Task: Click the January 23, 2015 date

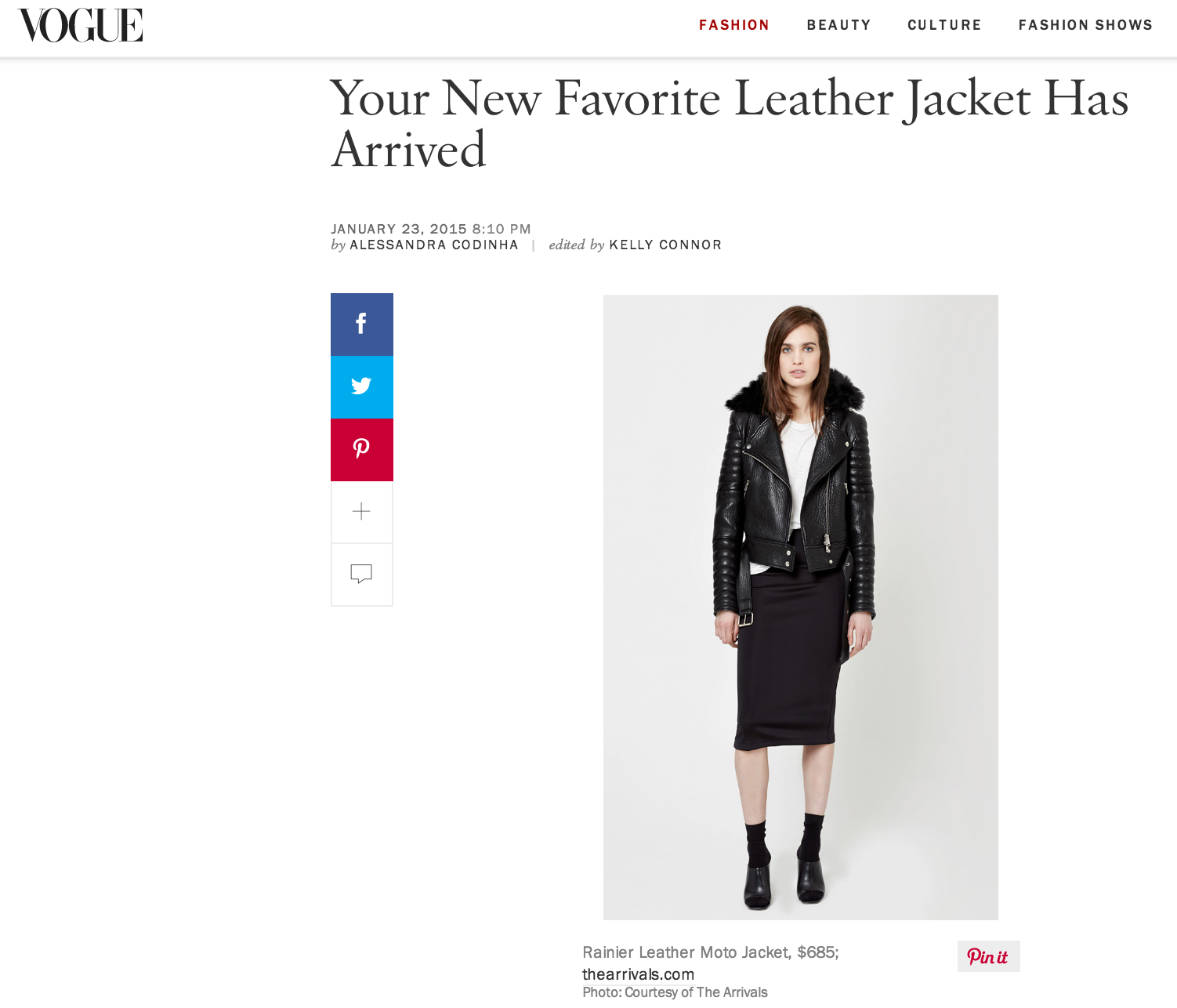Action: click(x=399, y=229)
